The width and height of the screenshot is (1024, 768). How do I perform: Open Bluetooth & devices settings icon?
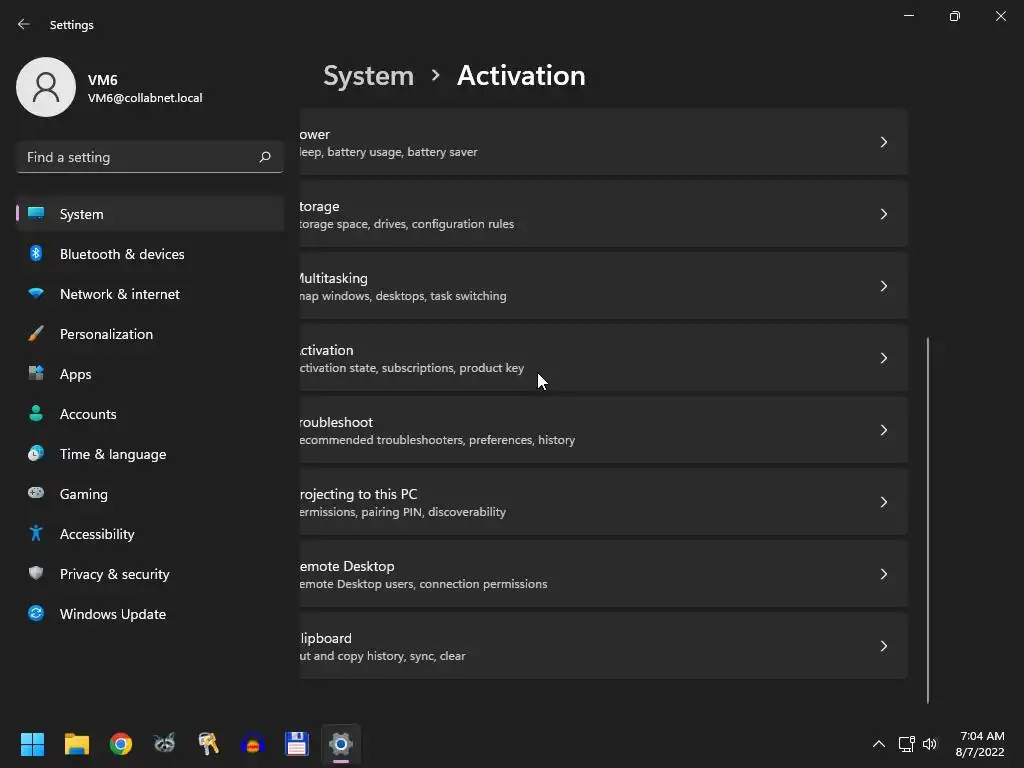click(36, 254)
